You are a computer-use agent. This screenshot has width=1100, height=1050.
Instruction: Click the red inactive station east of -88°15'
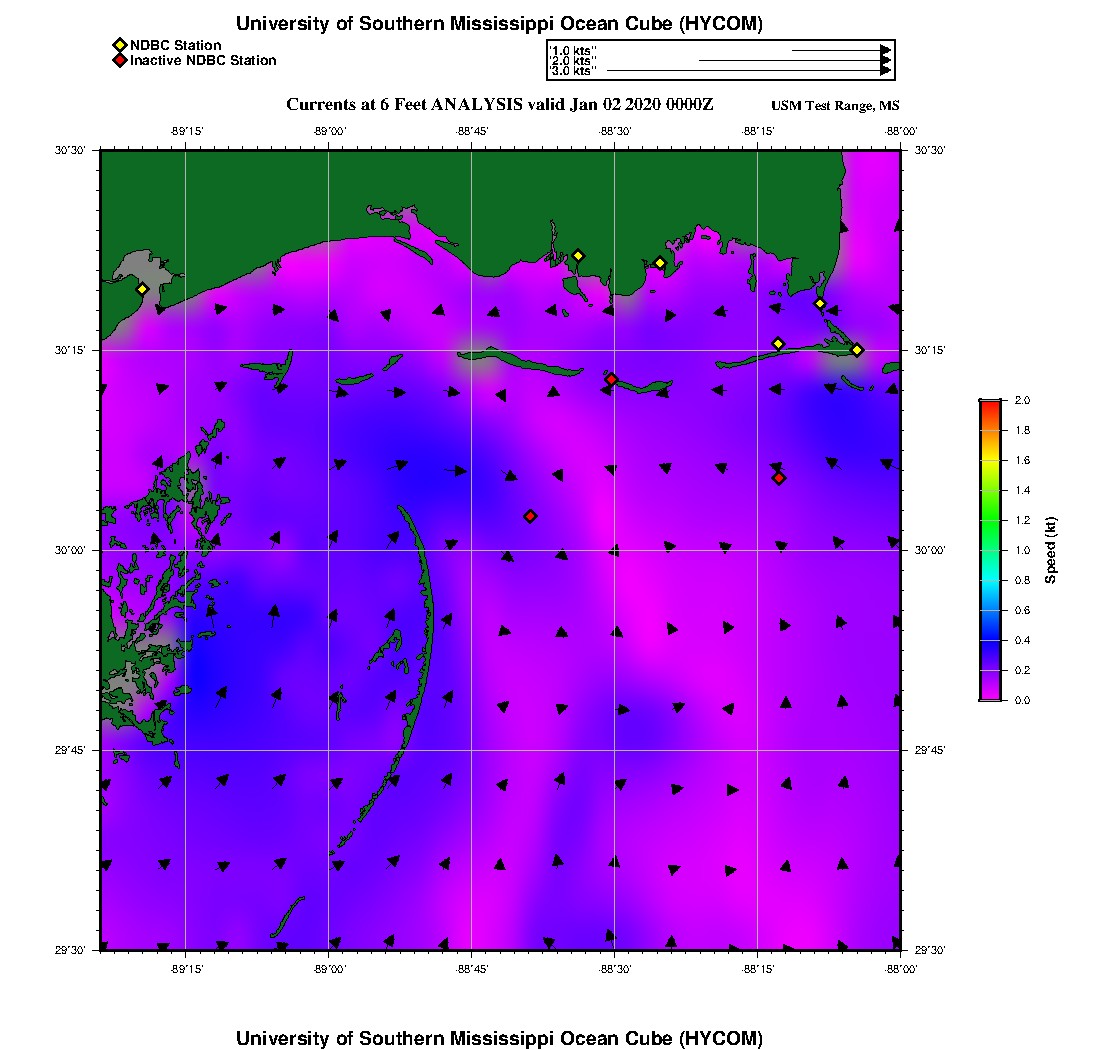click(x=779, y=478)
